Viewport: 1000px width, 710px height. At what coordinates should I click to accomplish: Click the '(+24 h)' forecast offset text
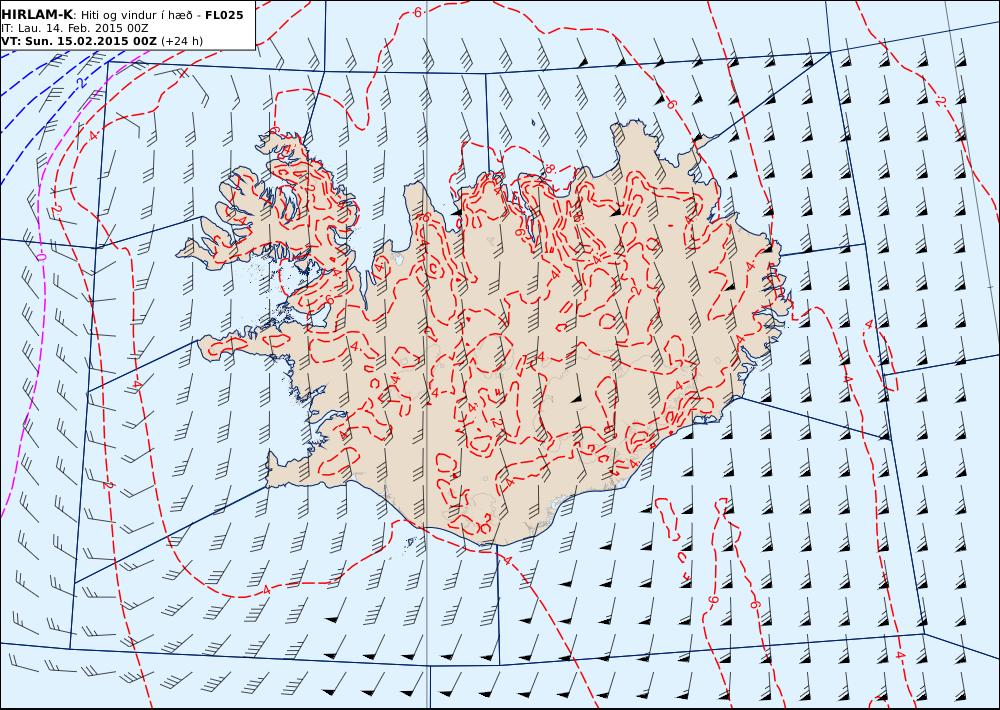tap(182, 41)
